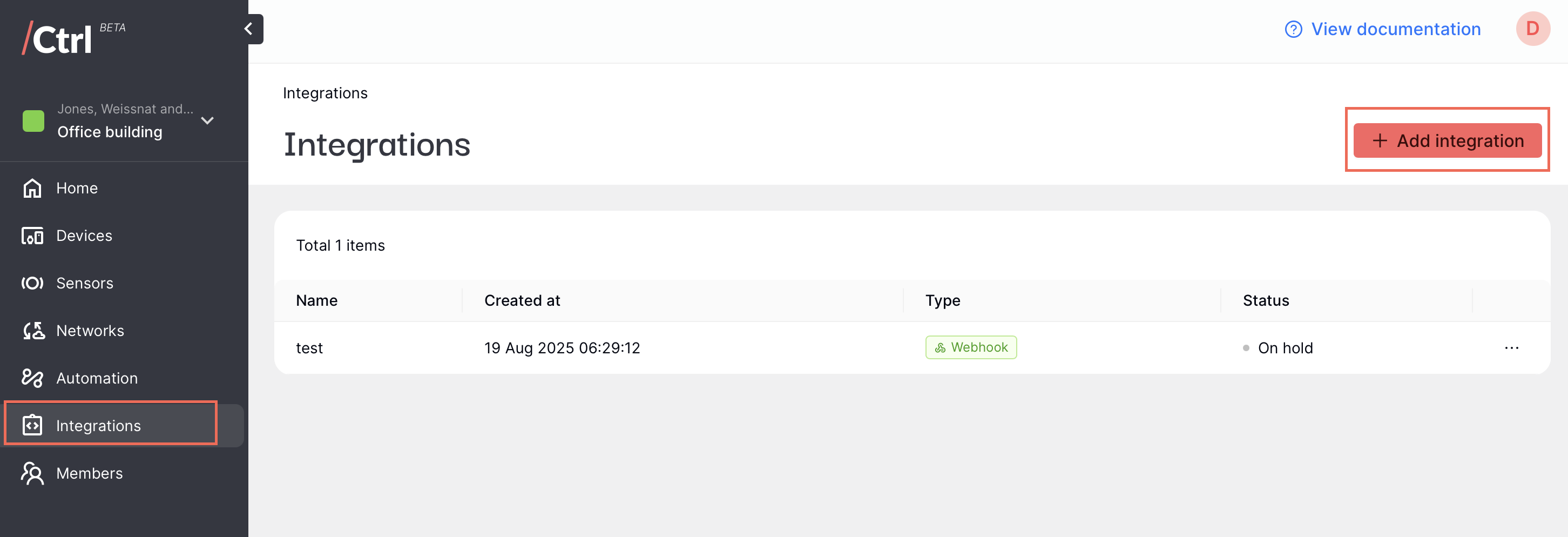Select the Members people icon
1568x537 pixels.
tap(32, 473)
